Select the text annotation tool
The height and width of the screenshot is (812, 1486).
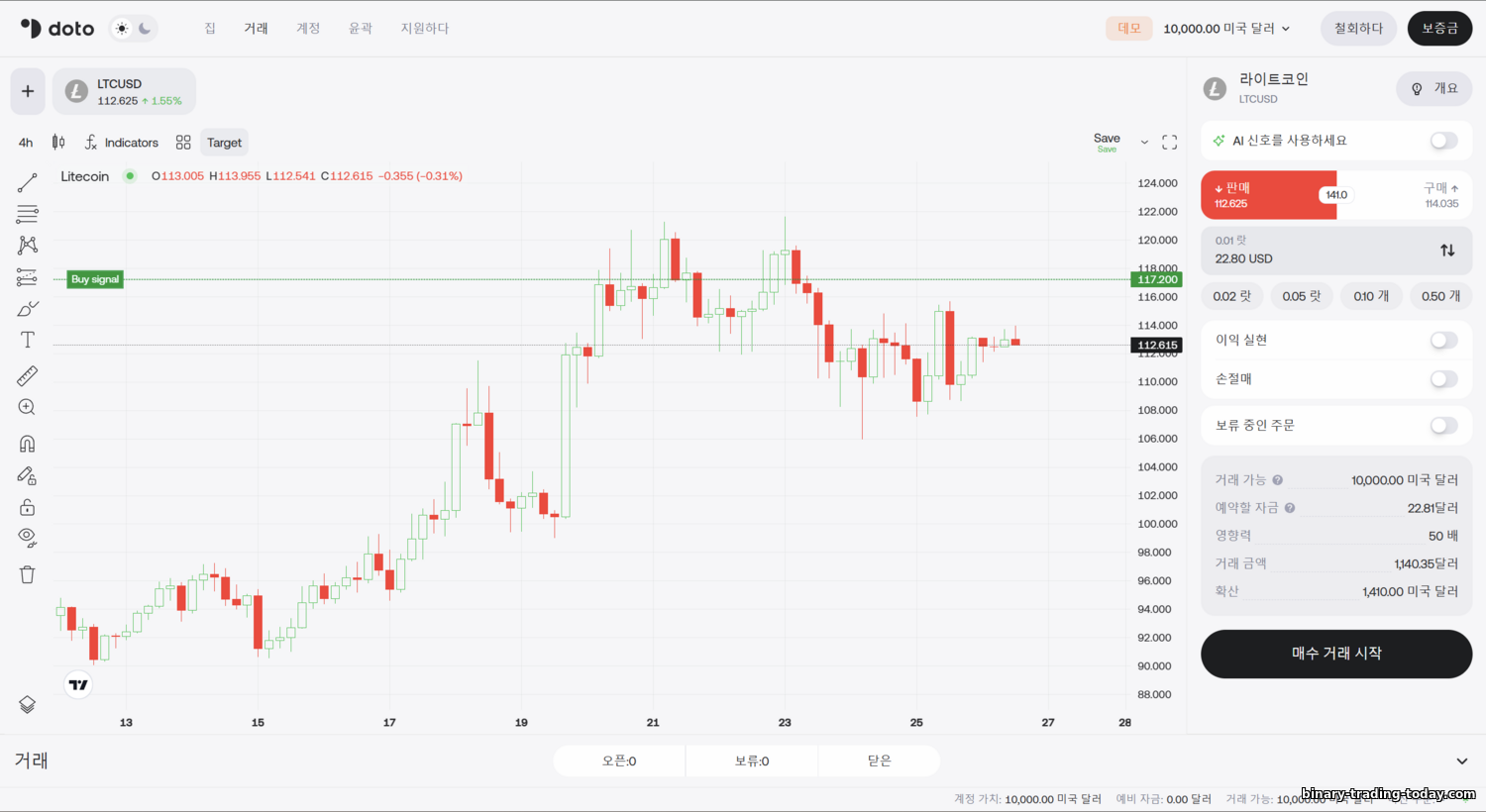[x=28, y=341]
